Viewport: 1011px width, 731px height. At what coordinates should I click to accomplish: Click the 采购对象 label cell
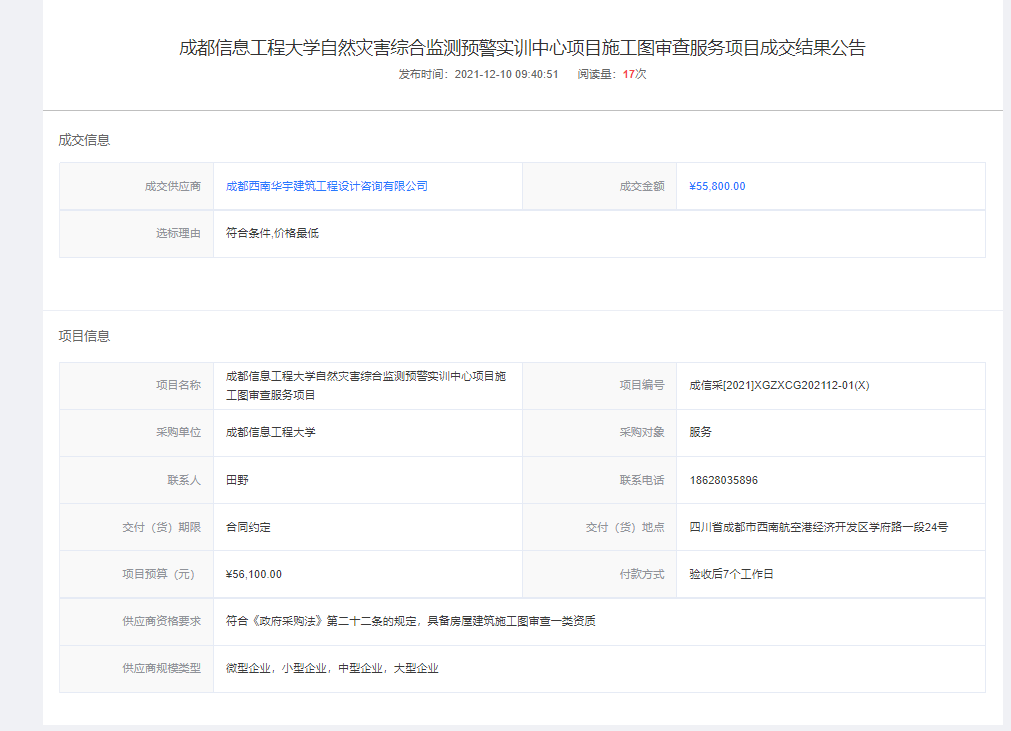click(x=600, y=433)
